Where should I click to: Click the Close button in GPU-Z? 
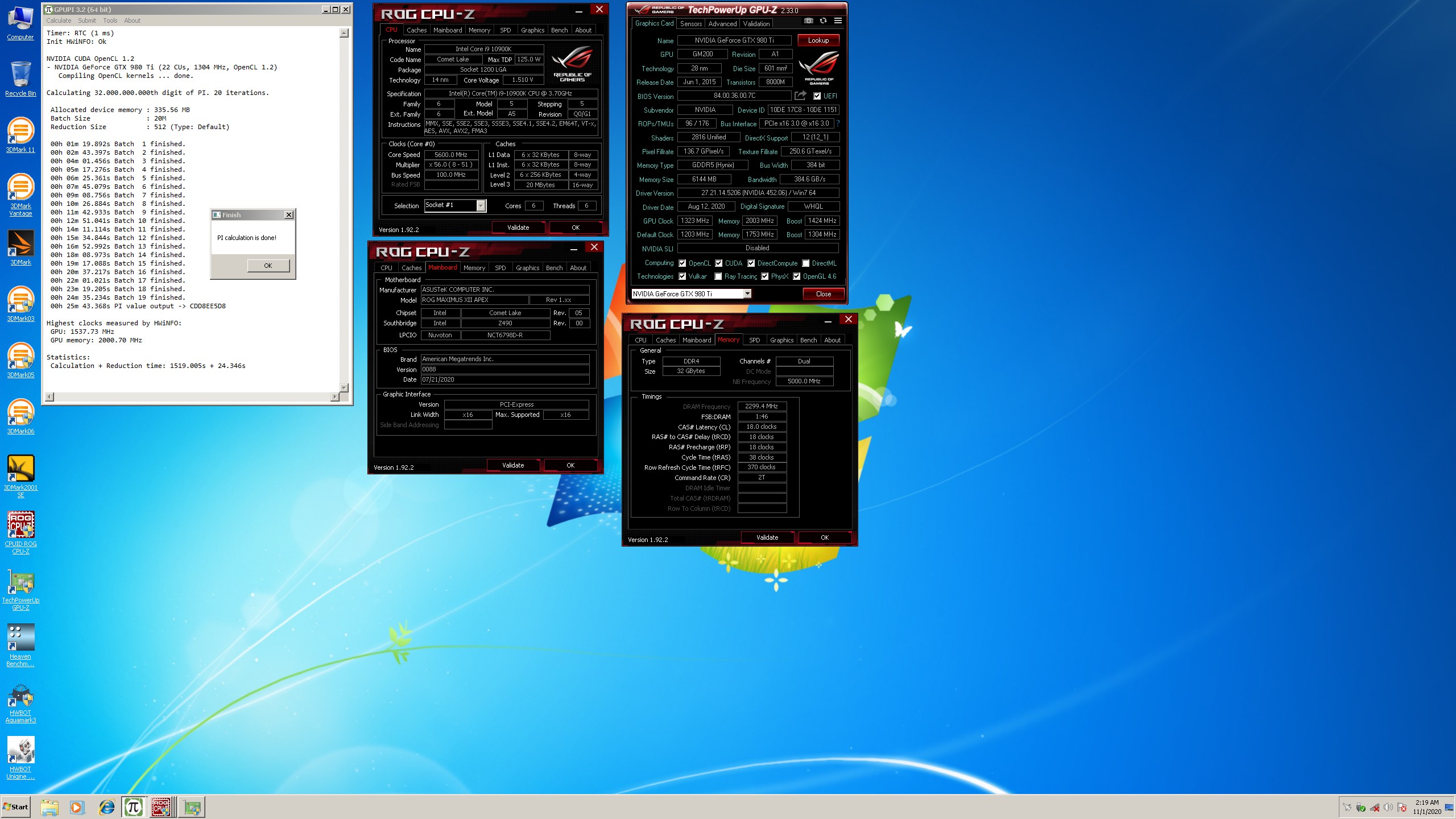tap(823, 294)
